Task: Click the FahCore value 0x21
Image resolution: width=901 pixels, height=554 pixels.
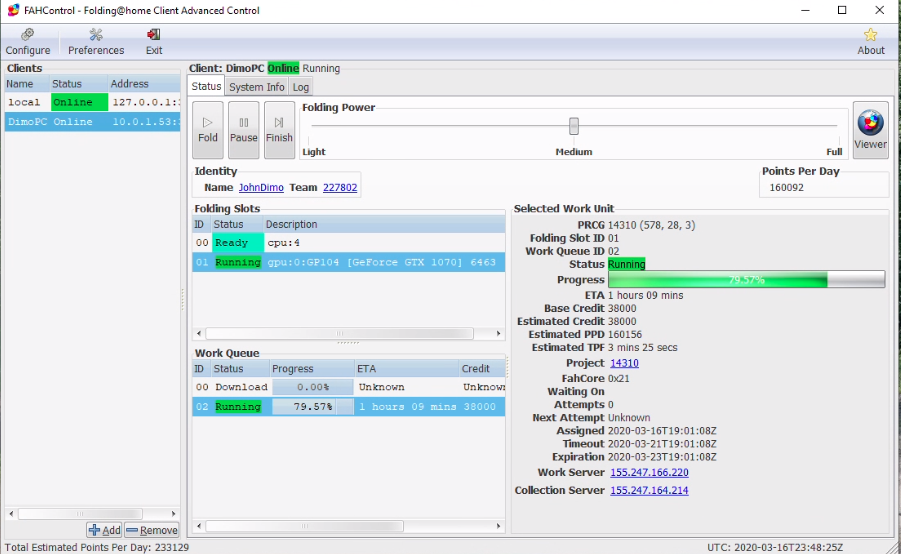Action: coord(618,378)
